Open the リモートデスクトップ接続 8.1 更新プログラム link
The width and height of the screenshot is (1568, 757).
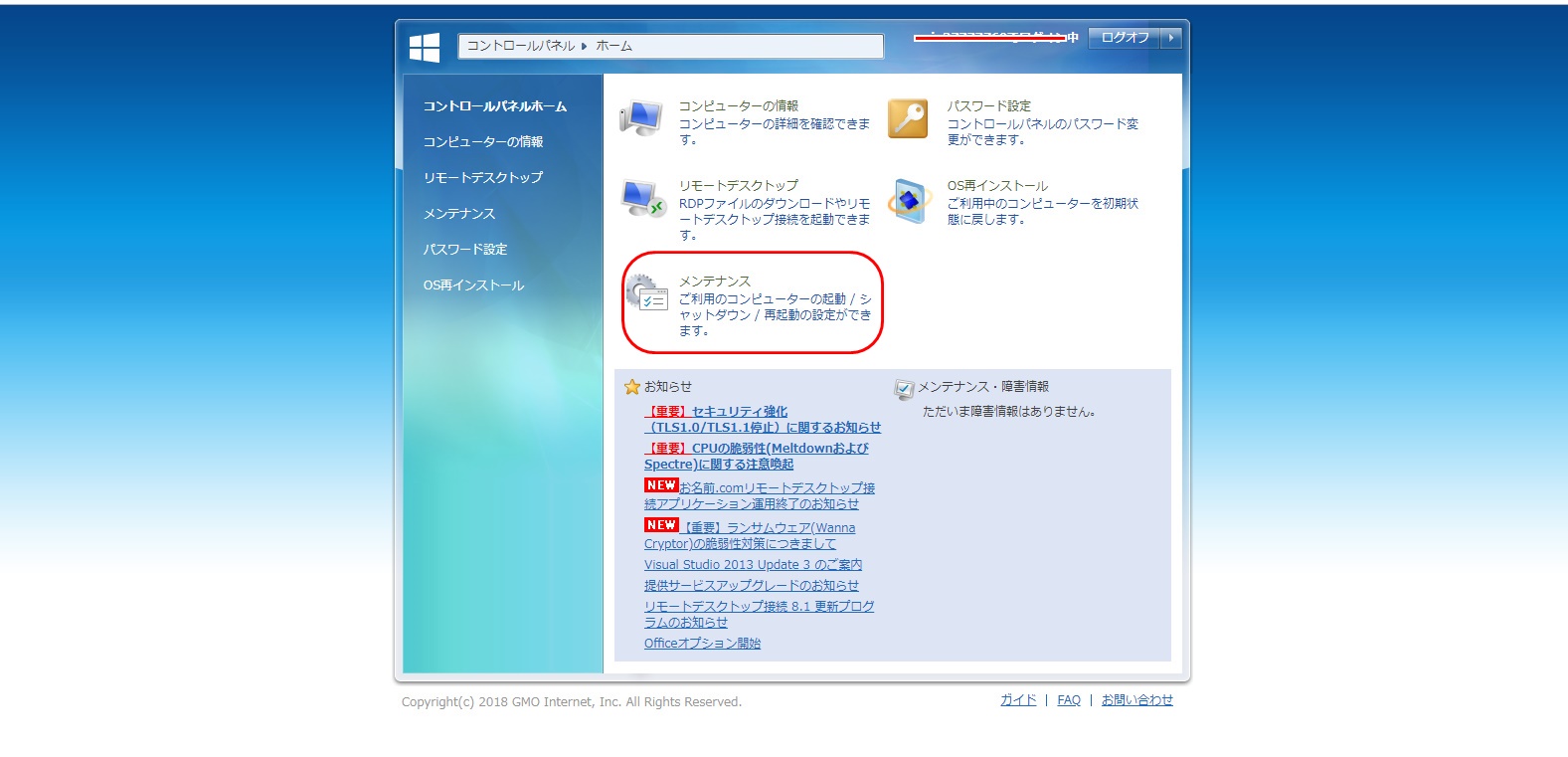click(760, 615)
